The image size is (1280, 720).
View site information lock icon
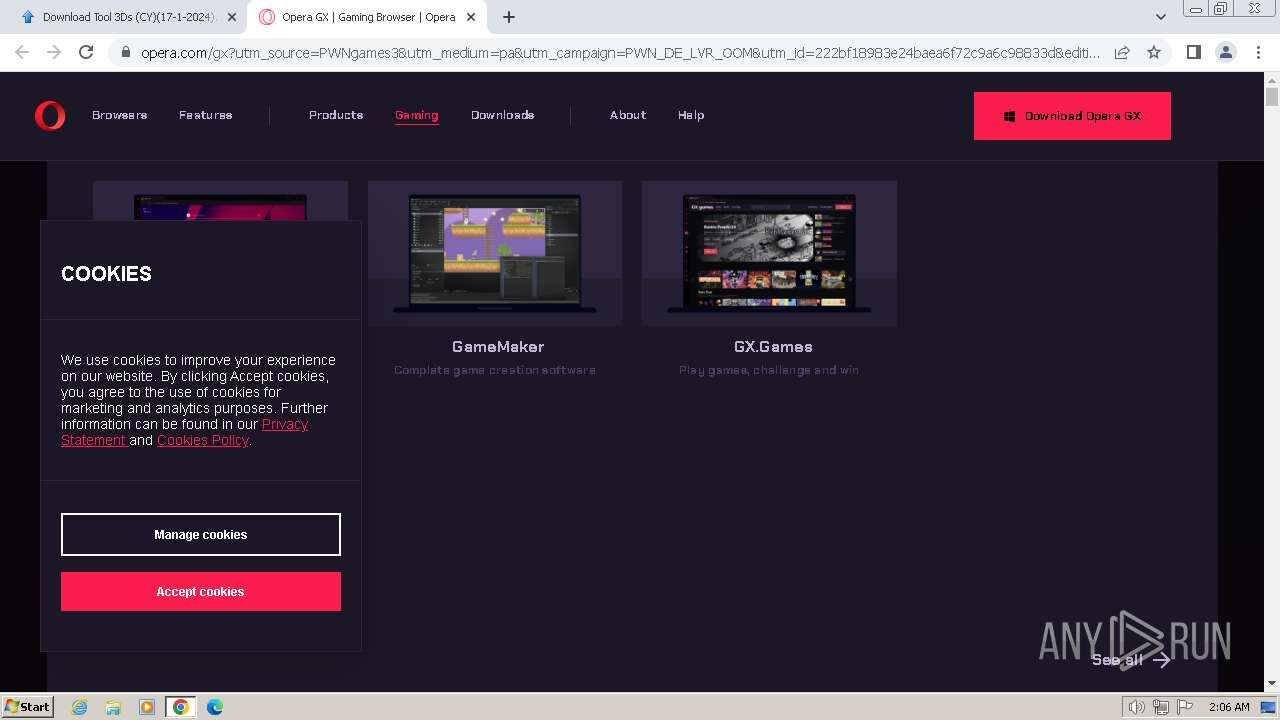(x=125, y=52)
